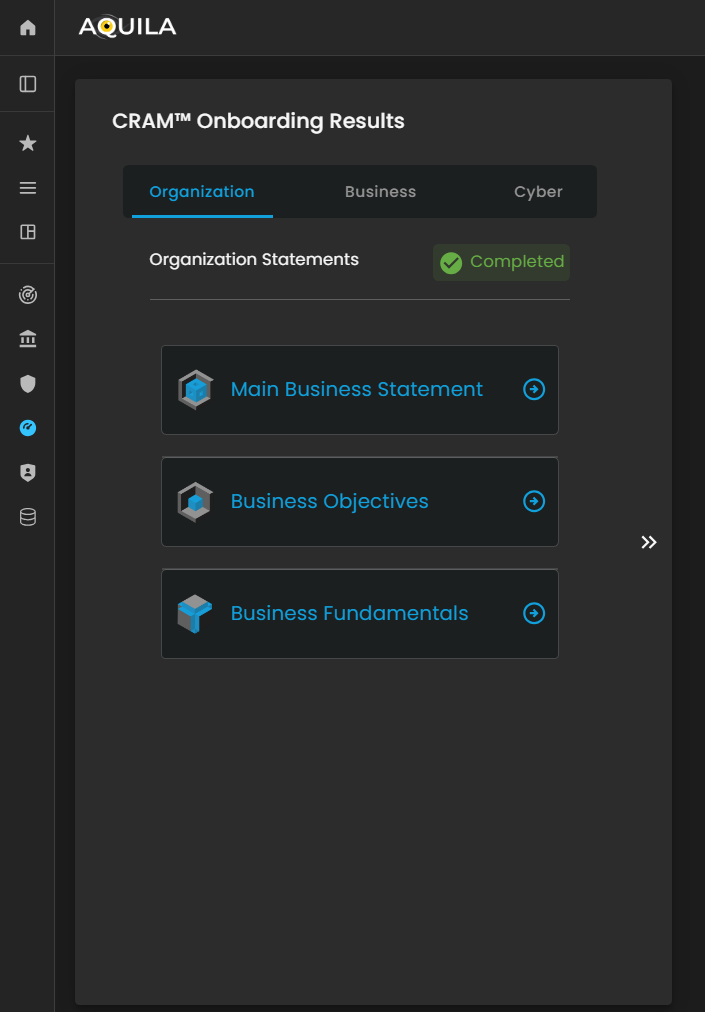This screenshot has width=705, height=1012.
Task: Click the radar target icon in sidebar
Action: [28, 295]
